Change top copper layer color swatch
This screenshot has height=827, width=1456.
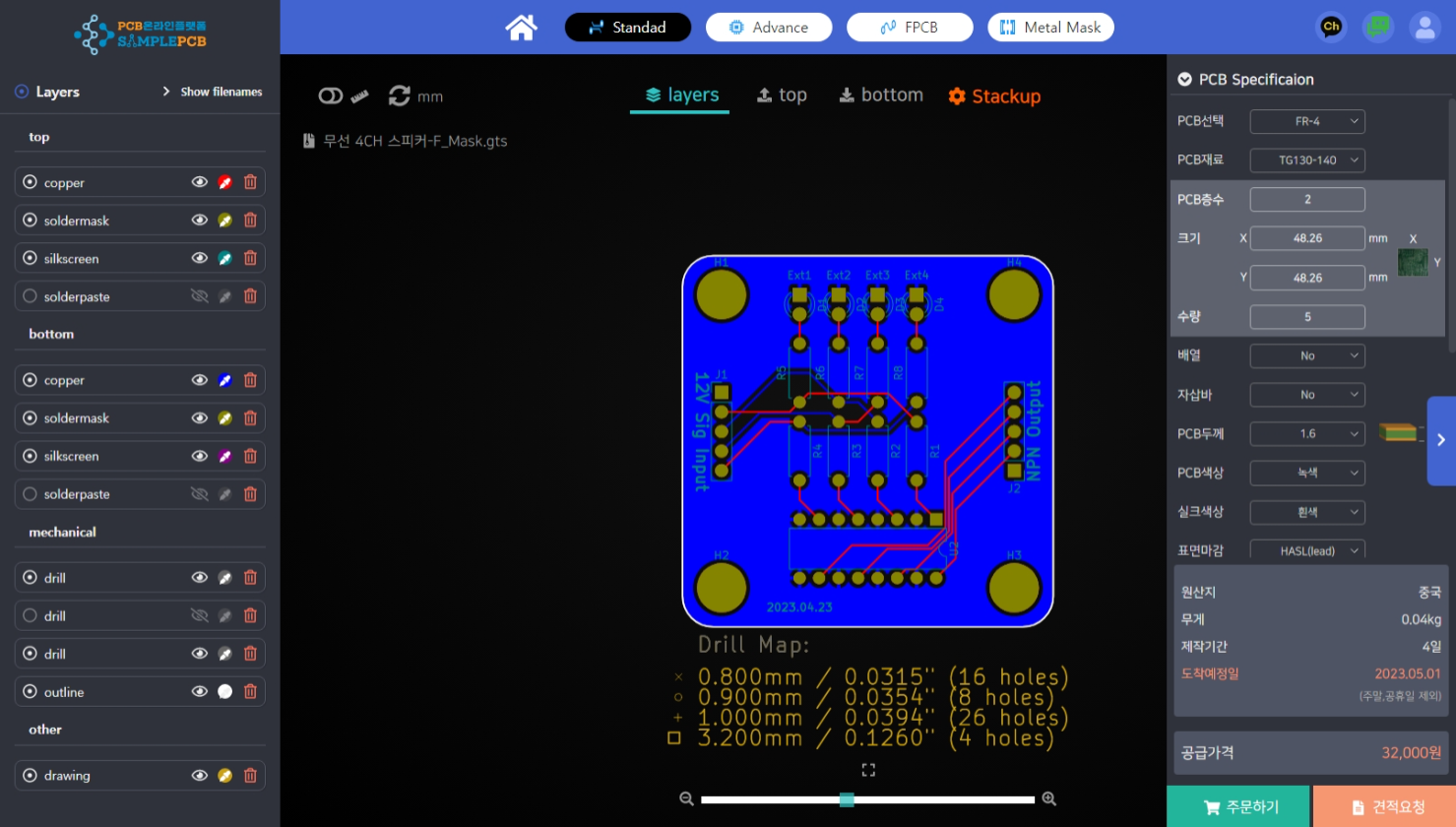coord(225,182)
